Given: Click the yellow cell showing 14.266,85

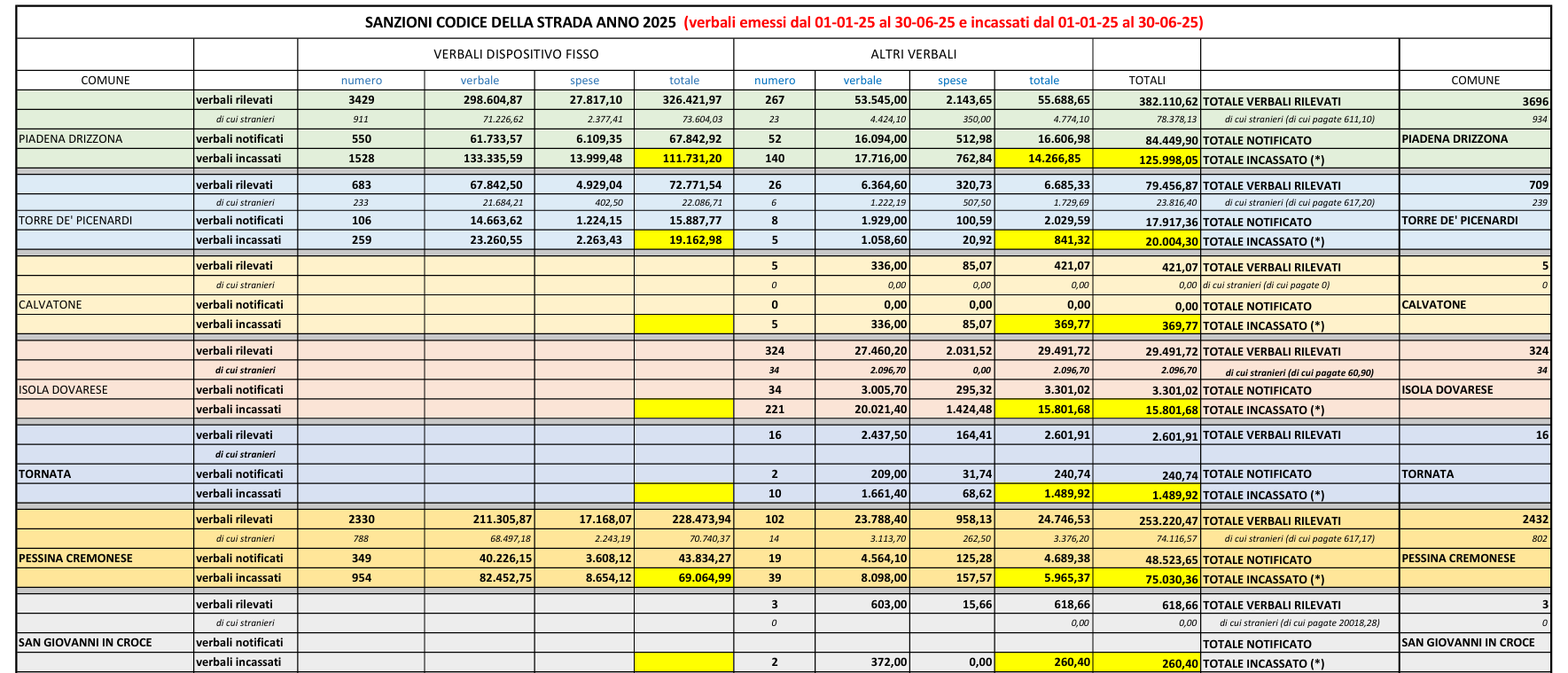Looking at the screenshot, I should tap(1043, 159).
